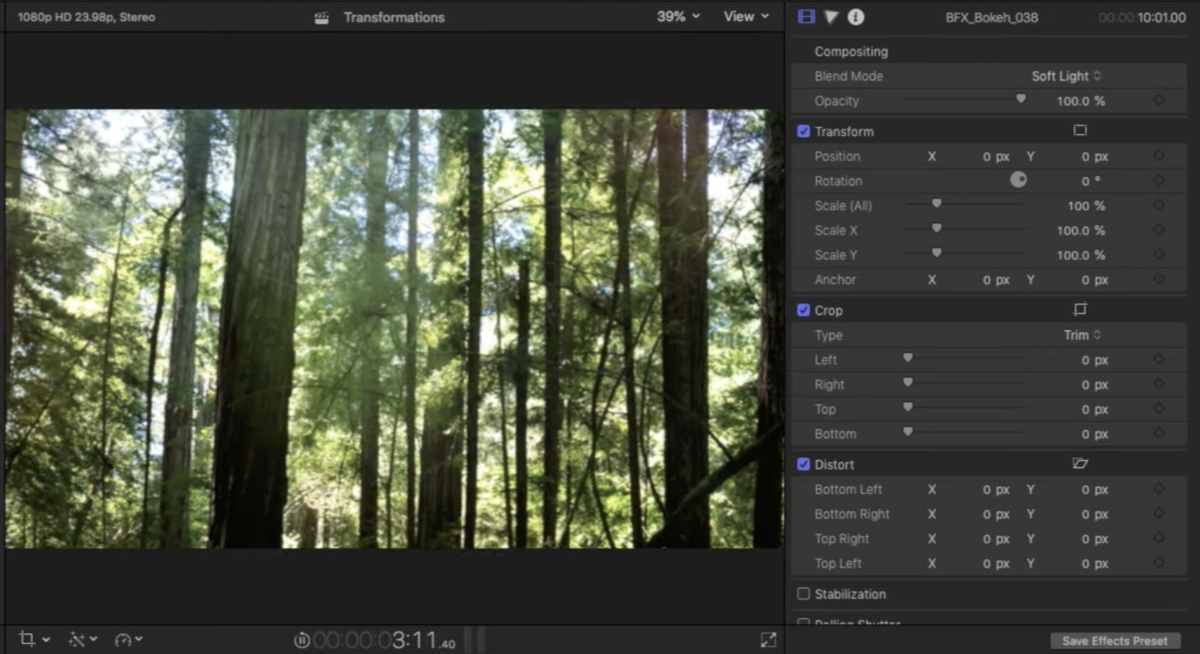Disable the Transform checkbox
The width and height of the screenshot is (1200, 654).
(803, 131)
